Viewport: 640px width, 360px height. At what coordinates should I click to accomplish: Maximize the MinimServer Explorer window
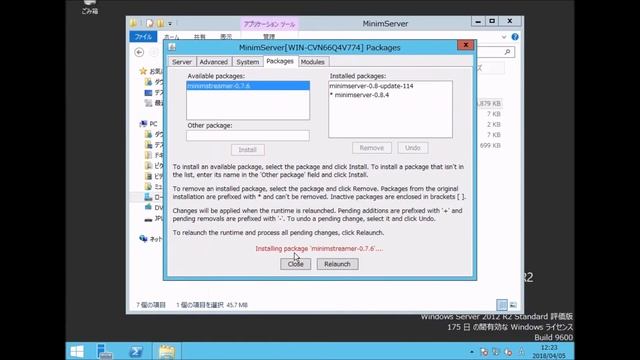(492, 22)
